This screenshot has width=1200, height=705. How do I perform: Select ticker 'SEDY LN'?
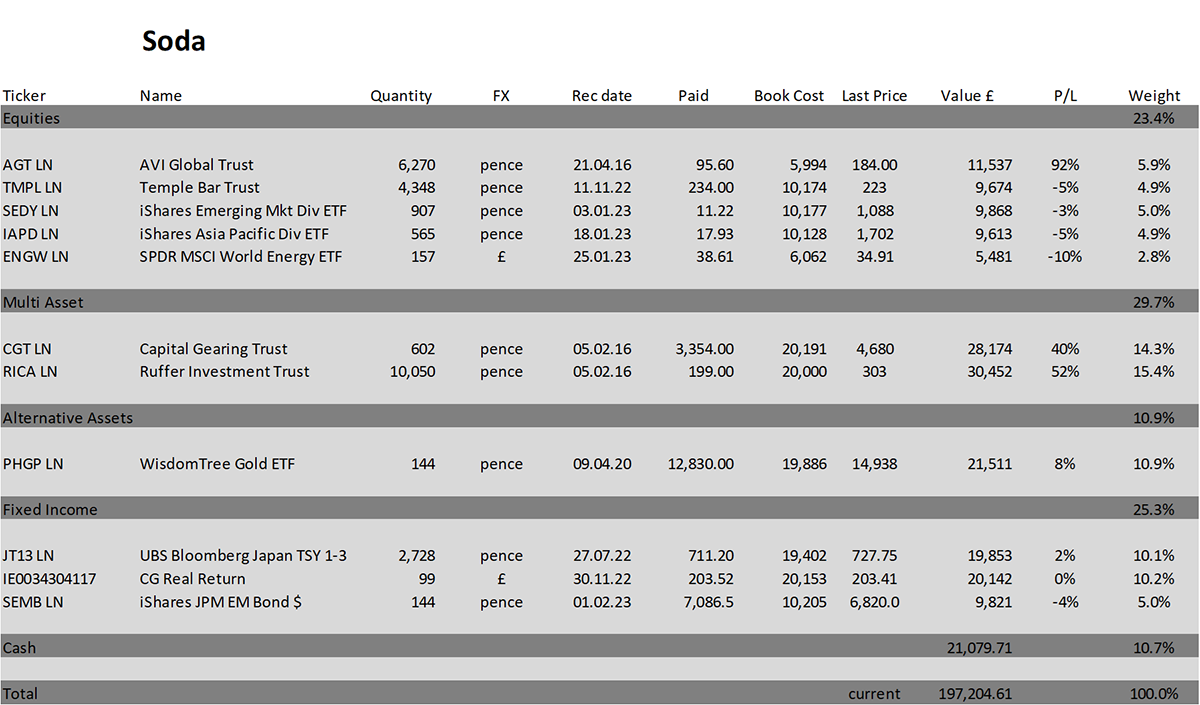click(x=31, y=211)
